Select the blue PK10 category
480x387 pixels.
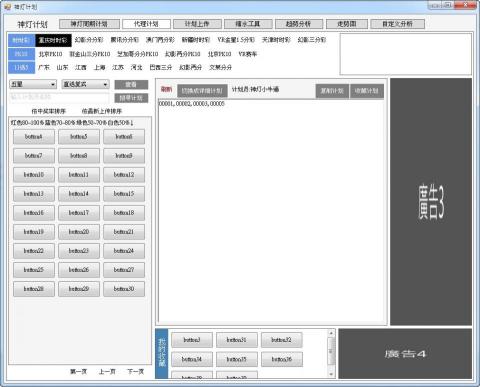[21, 54]
